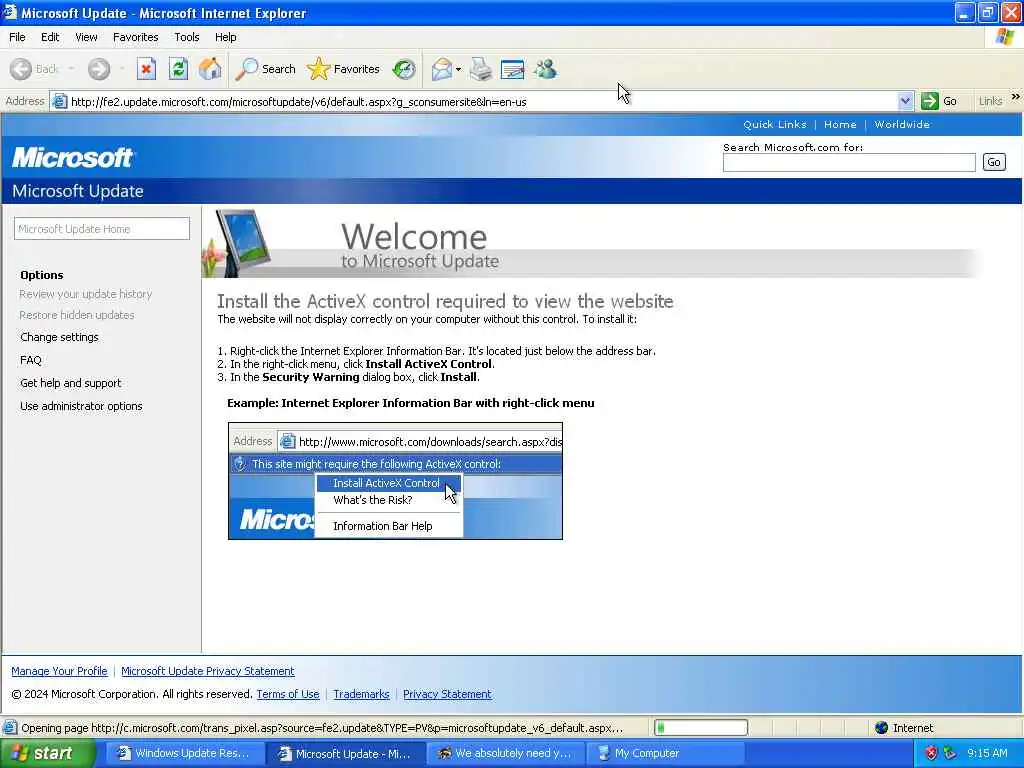Click the IE title bar icon
1024x768 pixels.
click(9, 12)
